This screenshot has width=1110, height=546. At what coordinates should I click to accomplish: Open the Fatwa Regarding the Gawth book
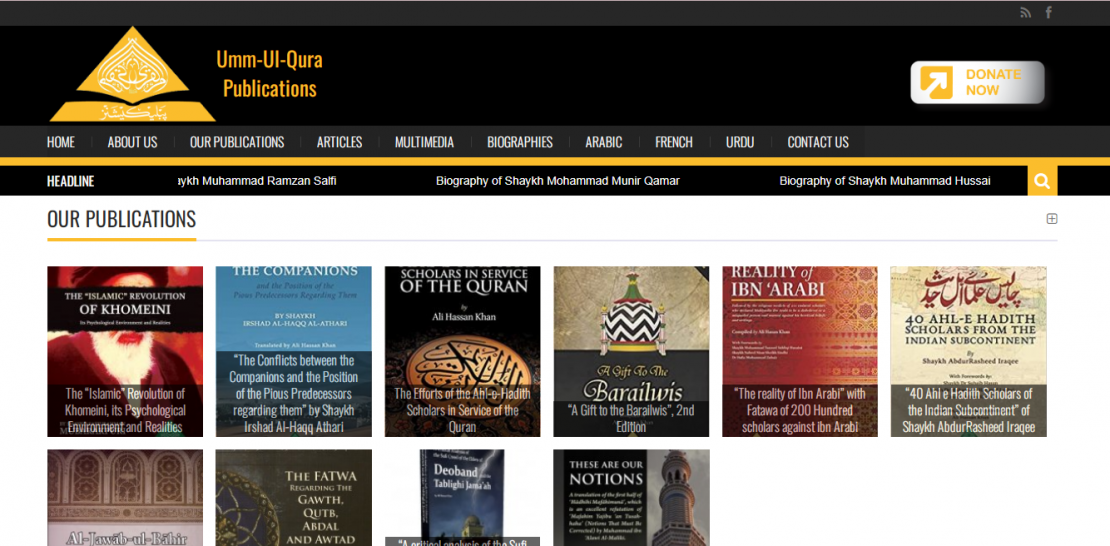pos(294,498)
